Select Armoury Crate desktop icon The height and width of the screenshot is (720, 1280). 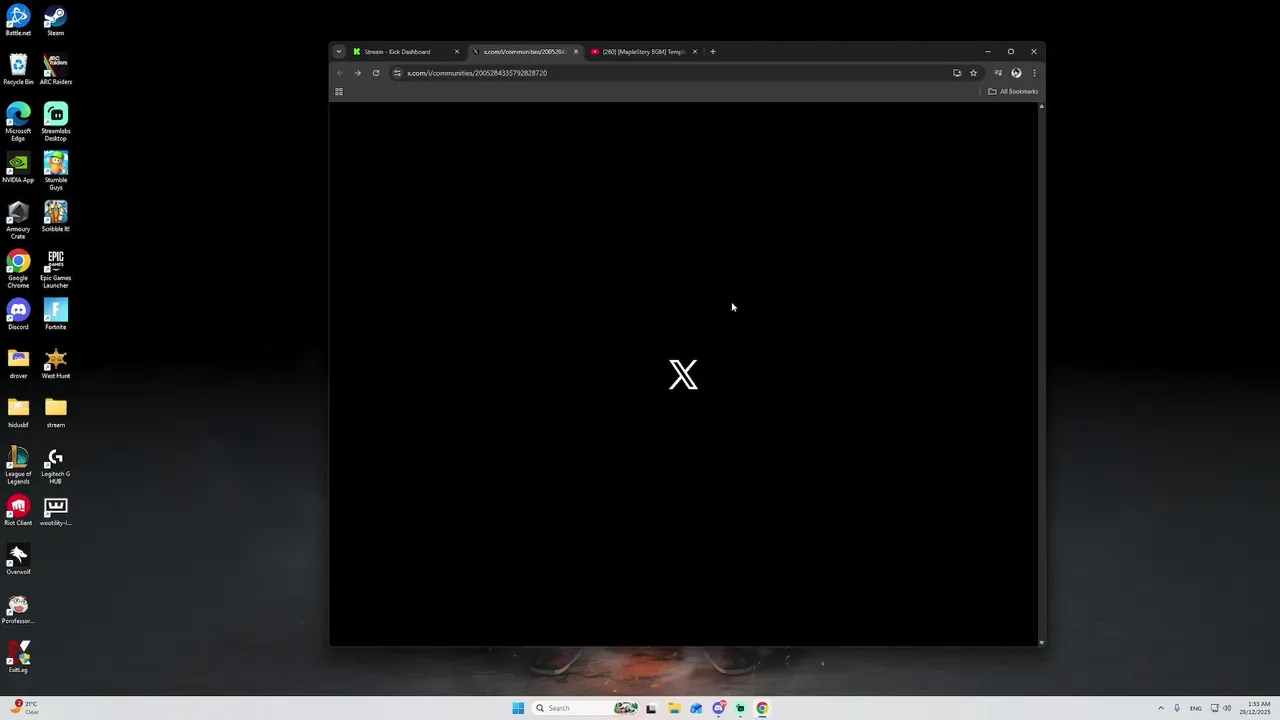pyautogui.click(x=18, y=220)
